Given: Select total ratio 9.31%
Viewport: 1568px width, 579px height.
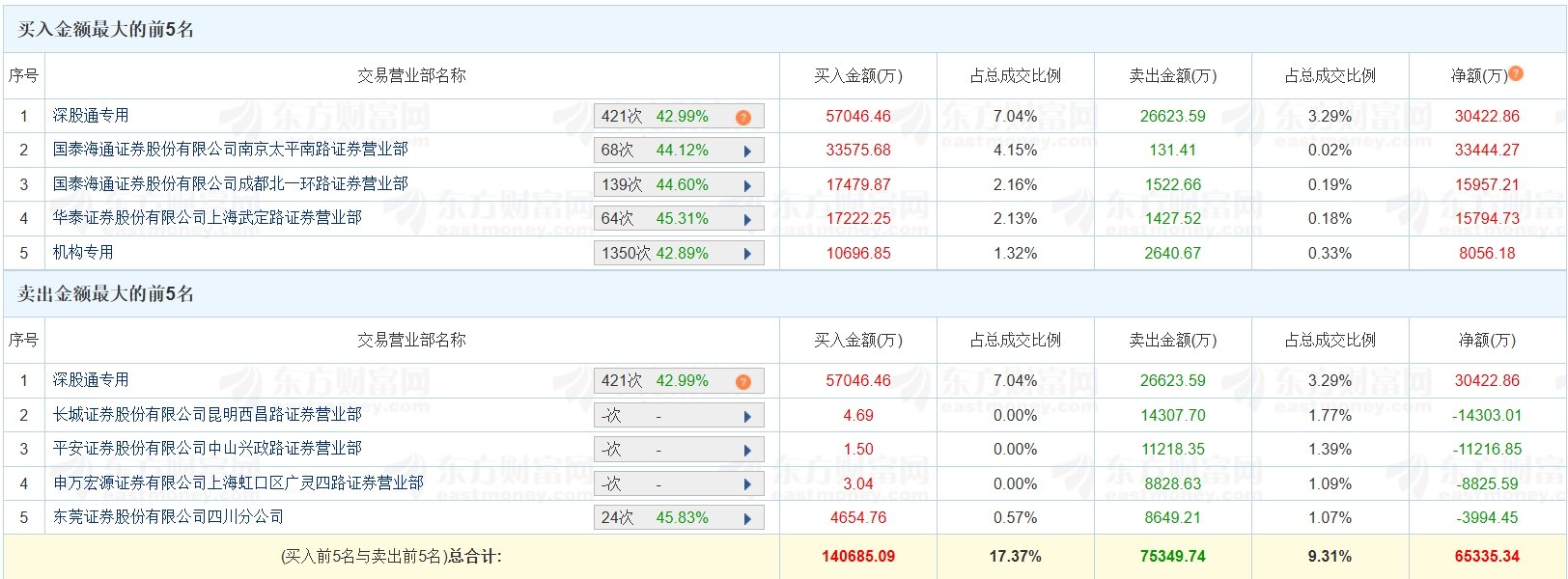Looking at the screenshot, I should [1330, 557].
